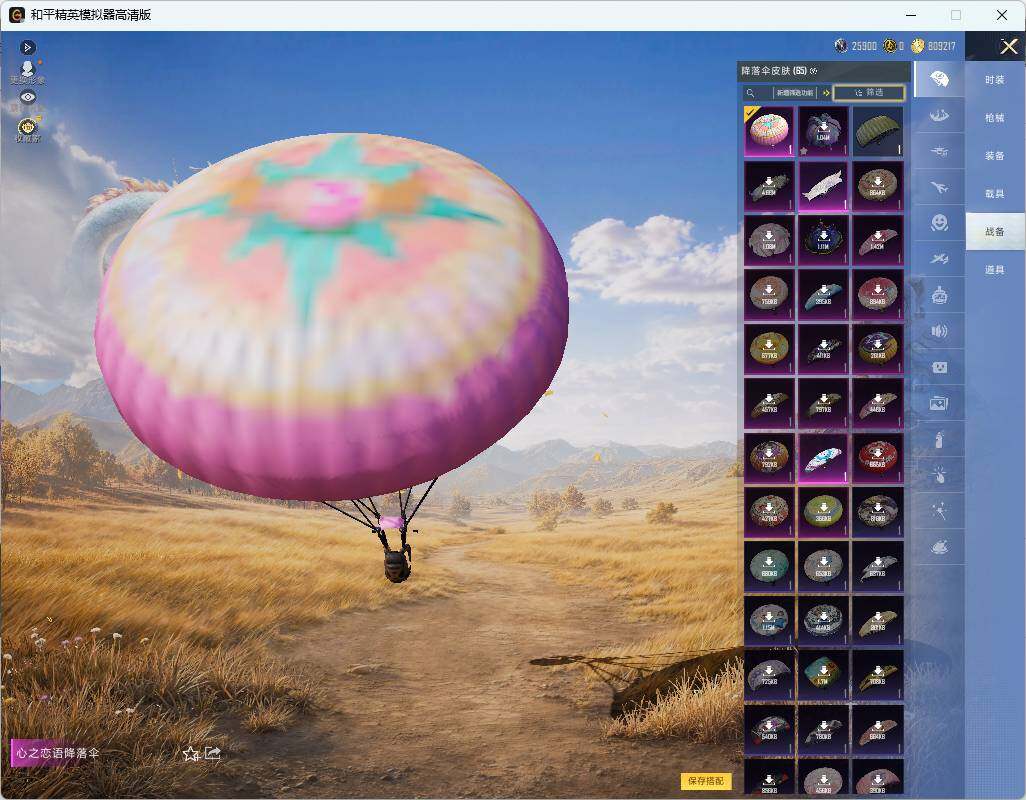1026x800 pixels.
Task: Click the search magnifier in skin list
Action: [x=751, y=93]
